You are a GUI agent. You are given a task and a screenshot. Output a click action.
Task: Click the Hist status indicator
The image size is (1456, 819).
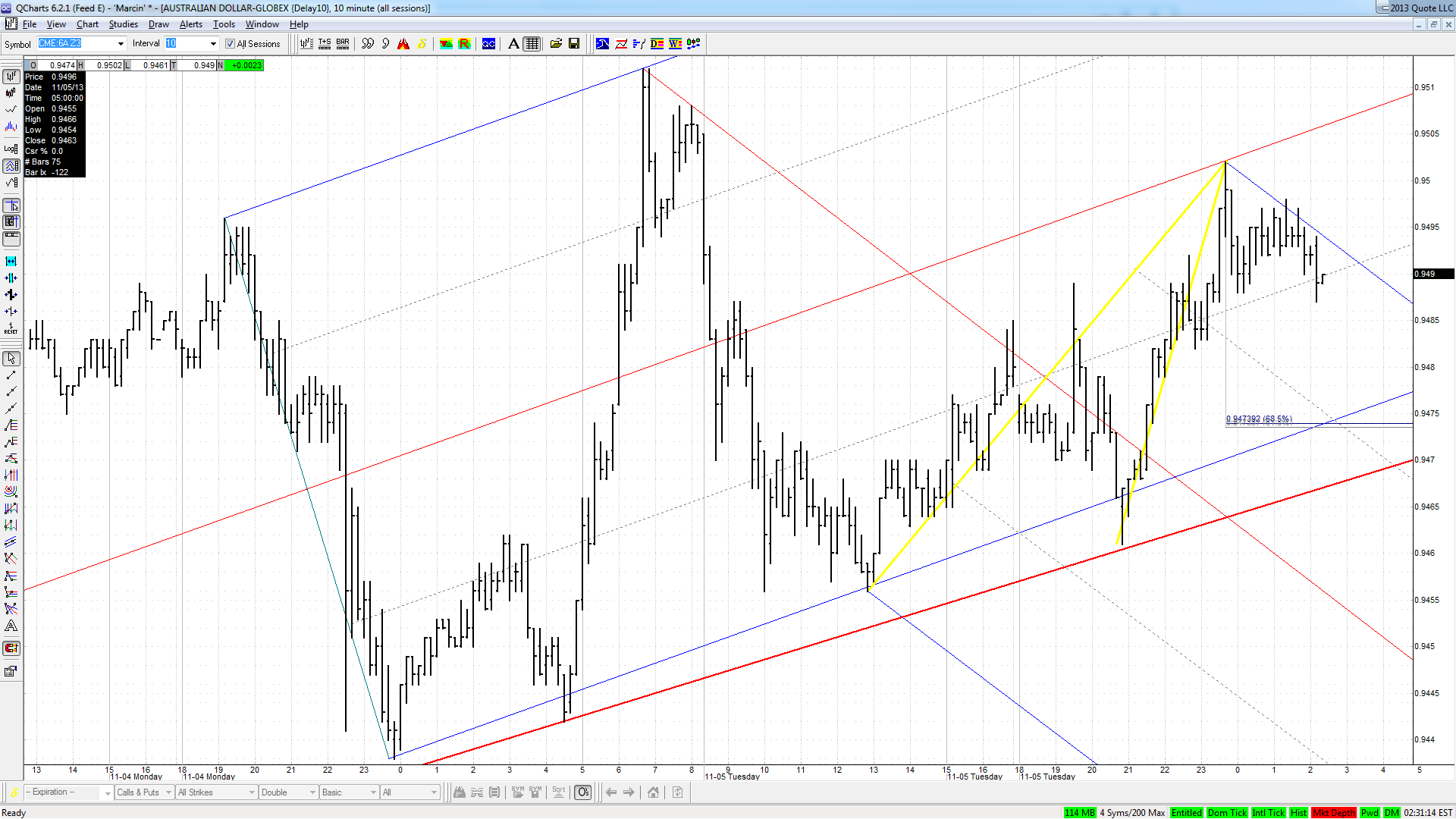click(x=1298, y=813)
